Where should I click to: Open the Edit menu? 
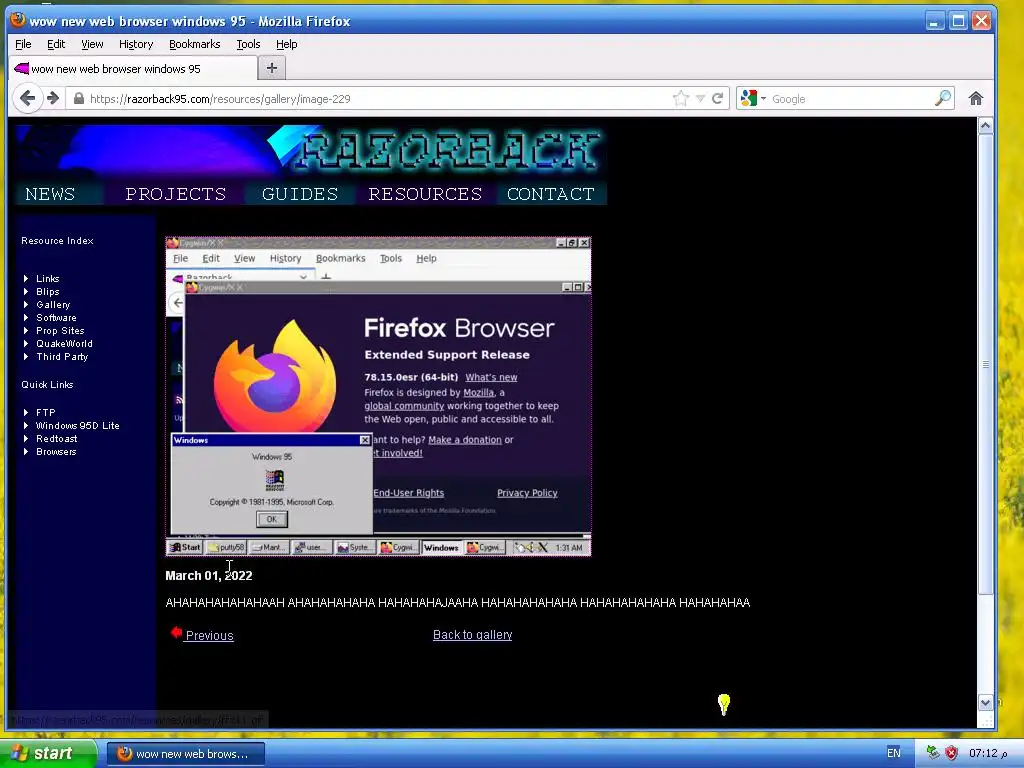pyautogui.click(x=56, y=44)
